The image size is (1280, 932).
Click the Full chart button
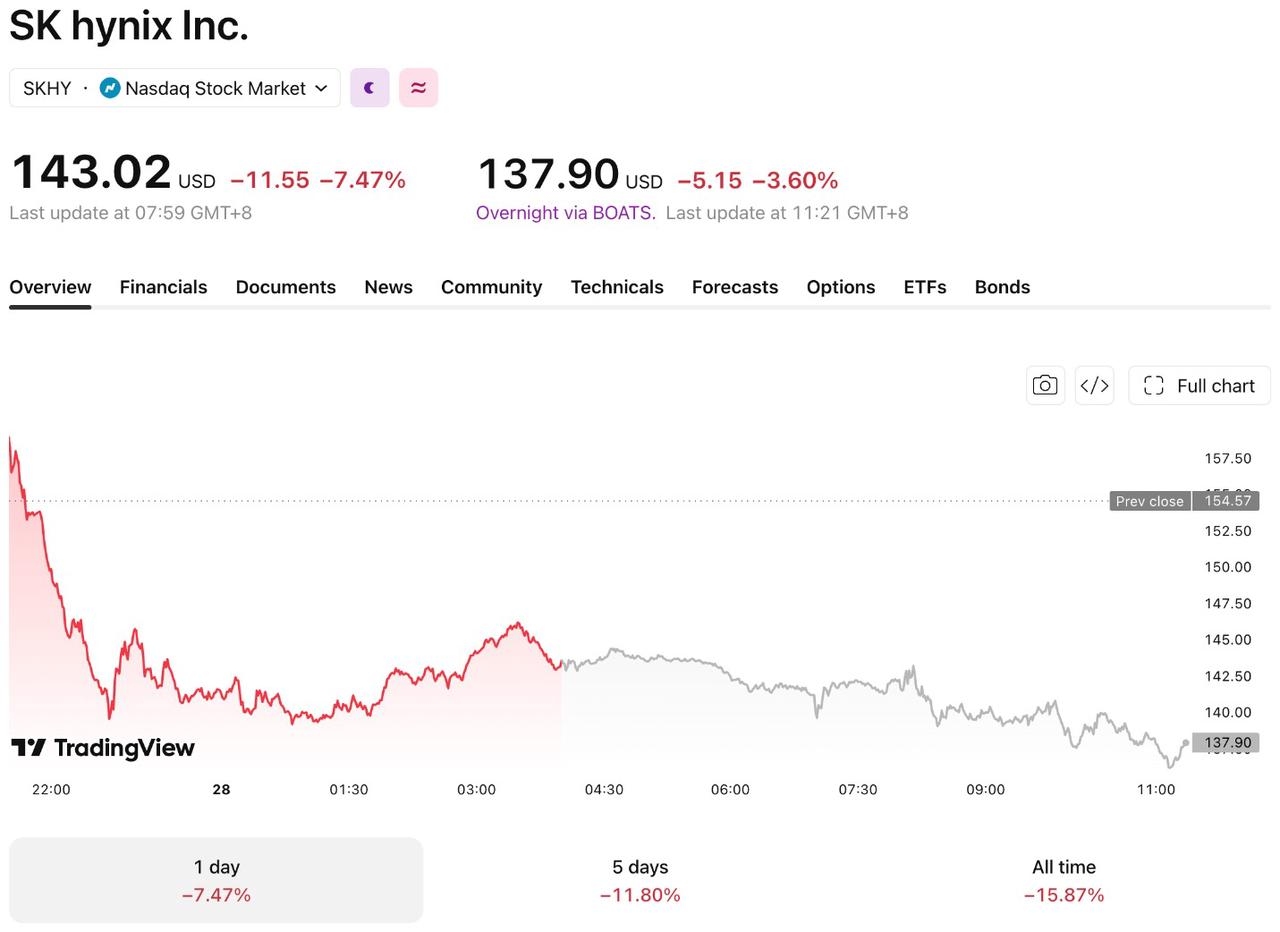click(1199, 386)
